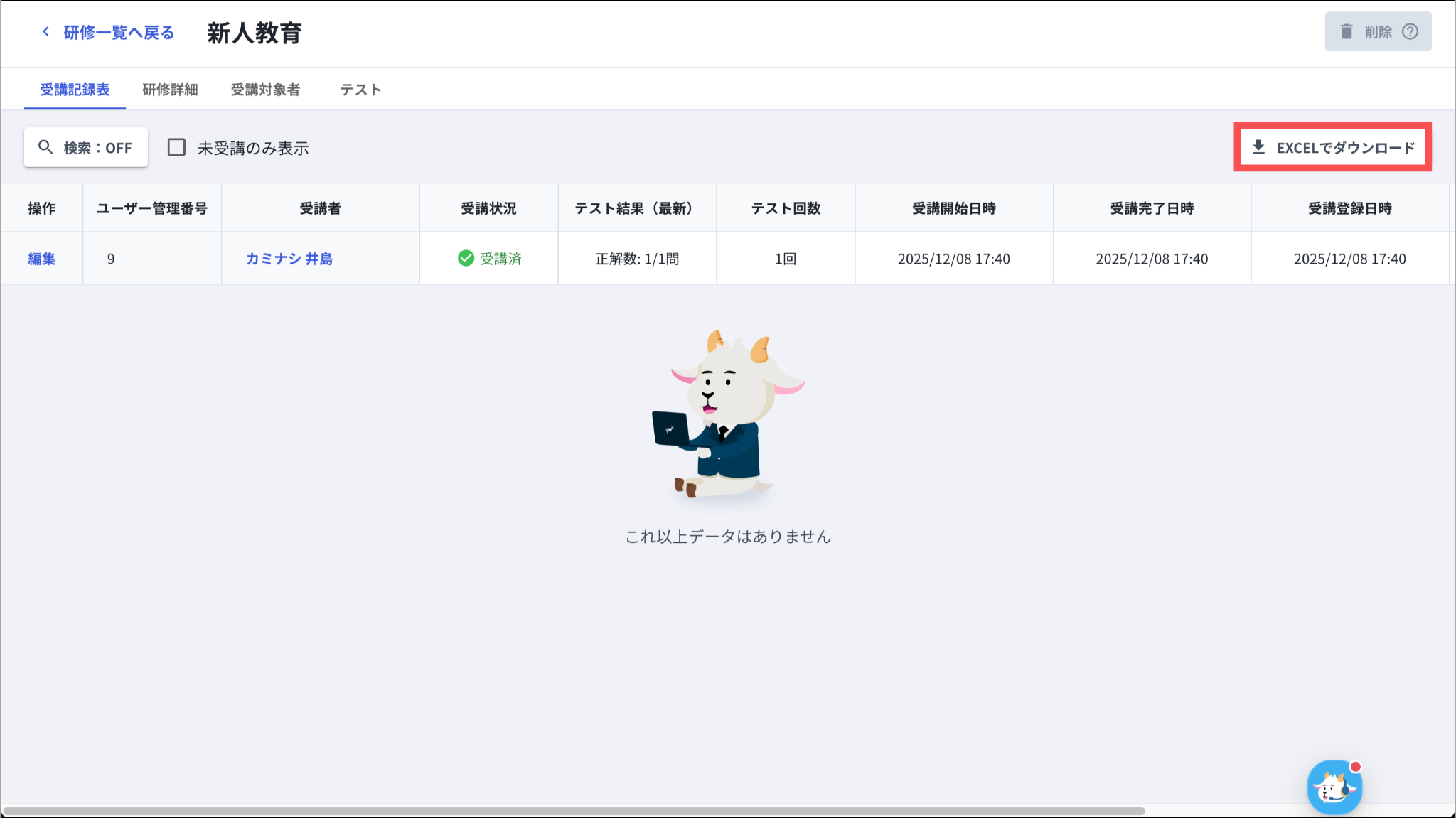The height and width of the screenshot is (818, 1456).
Task: Click the Excel download arrow icon
Action: (x=1258, y=147)
